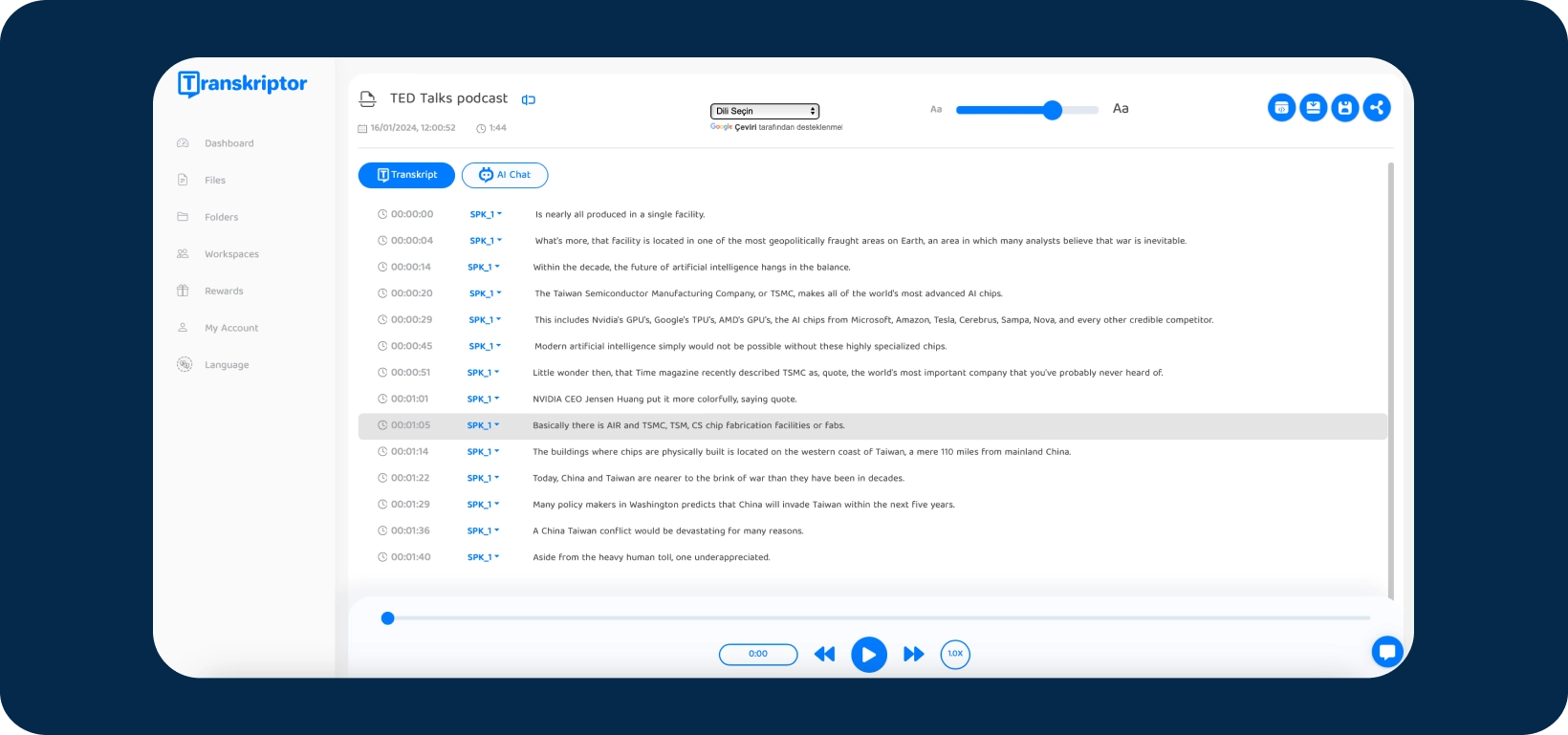The width and height of the screenshot is (1568, 735).
Task: Click the document icon beside TED Talks podcast
Action: click(367, 98)
